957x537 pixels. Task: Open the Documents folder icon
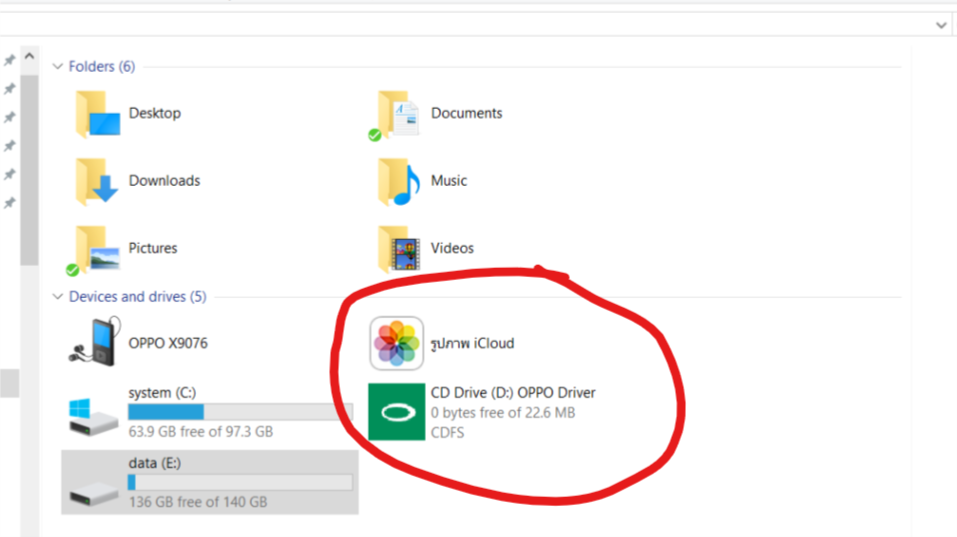pyautogui.click(x=396, y=115)
